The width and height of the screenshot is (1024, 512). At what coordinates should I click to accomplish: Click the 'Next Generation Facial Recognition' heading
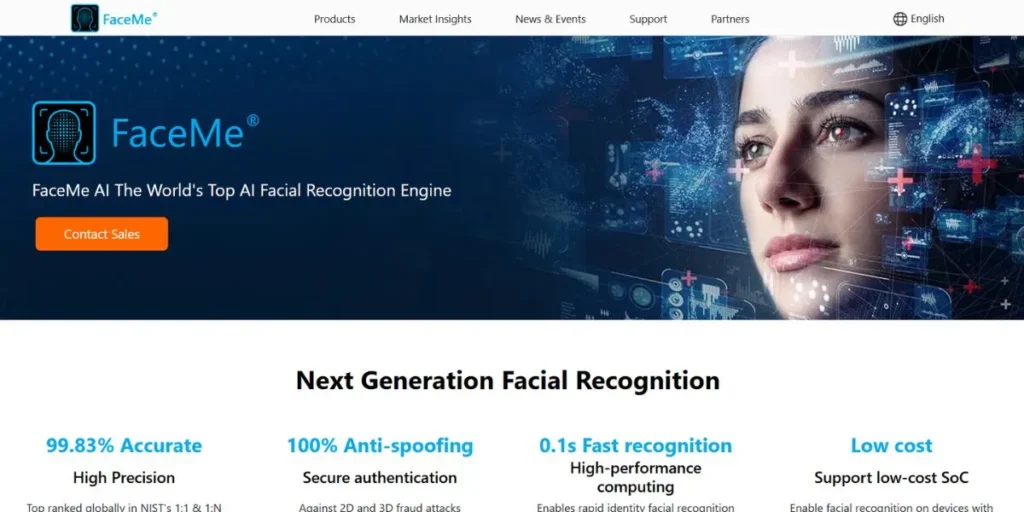pyautogui.click(x=508, y=380)
